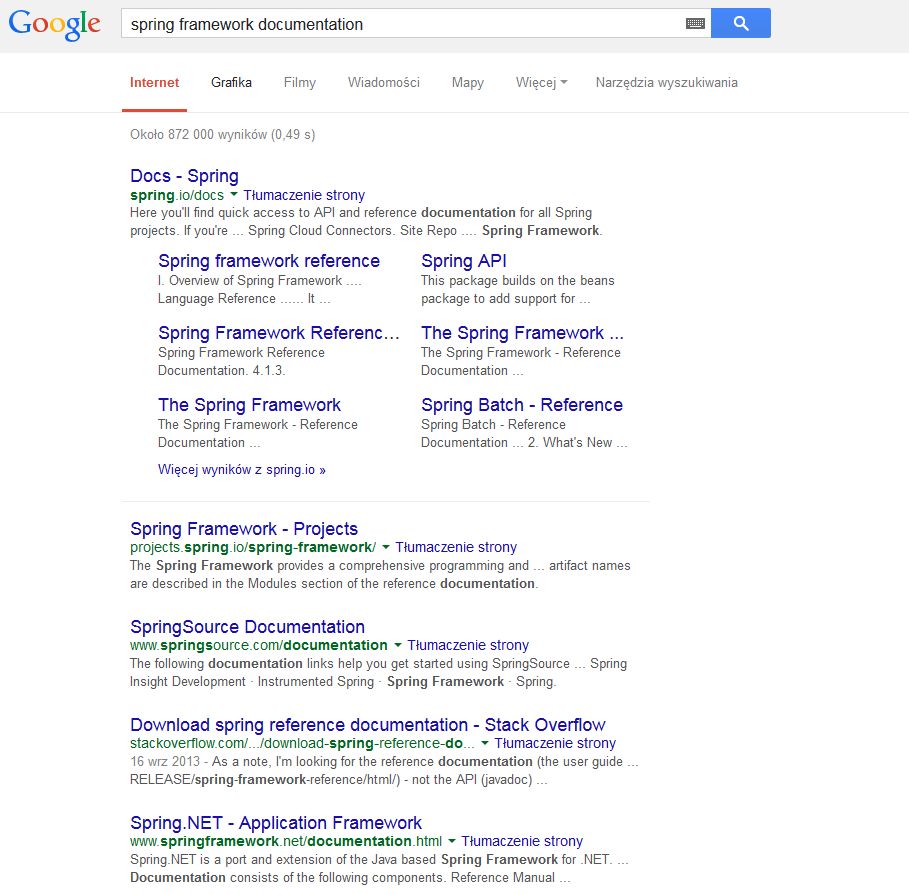Open the Spring API sitelink
The image size is (909, 895).
pos(464,261)
